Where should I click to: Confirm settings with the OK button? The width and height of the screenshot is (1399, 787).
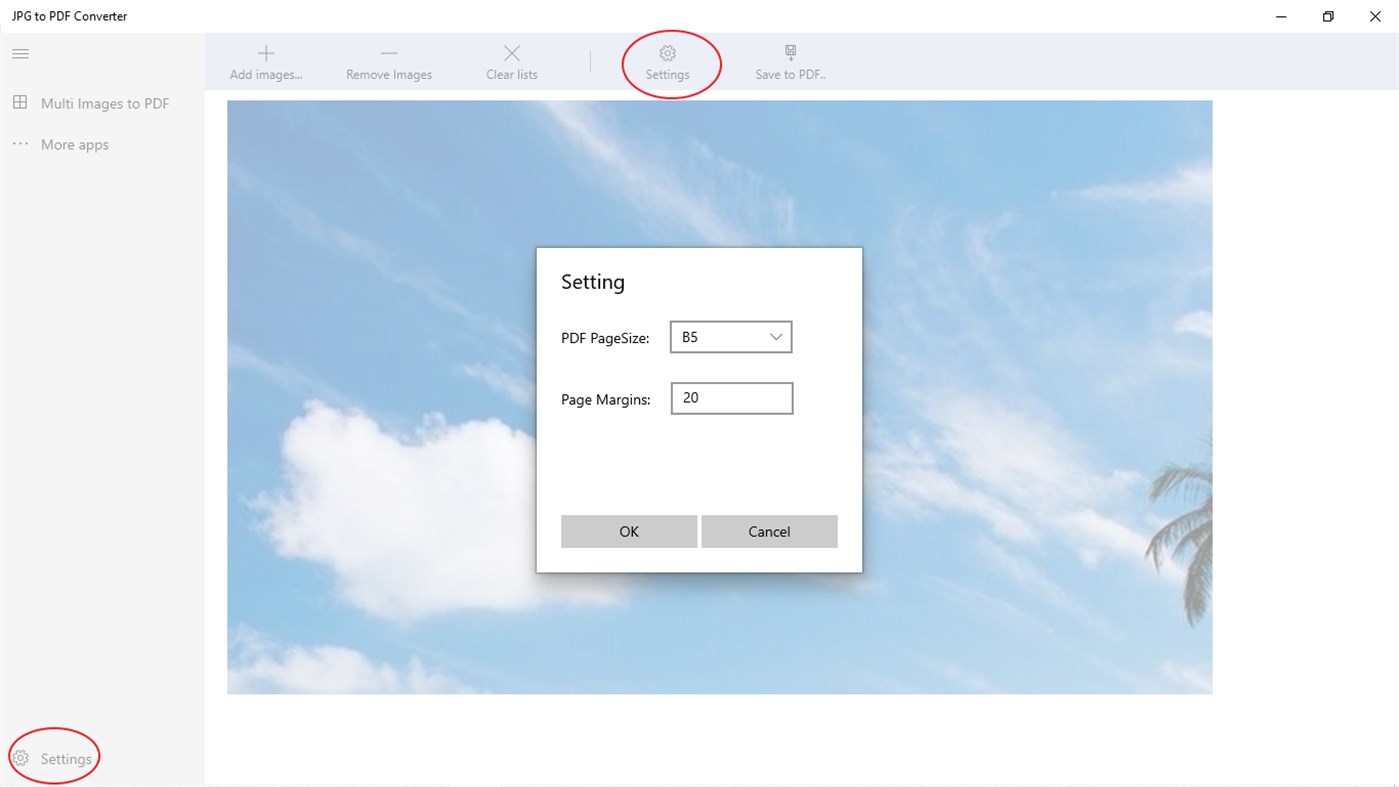[628, 531]
